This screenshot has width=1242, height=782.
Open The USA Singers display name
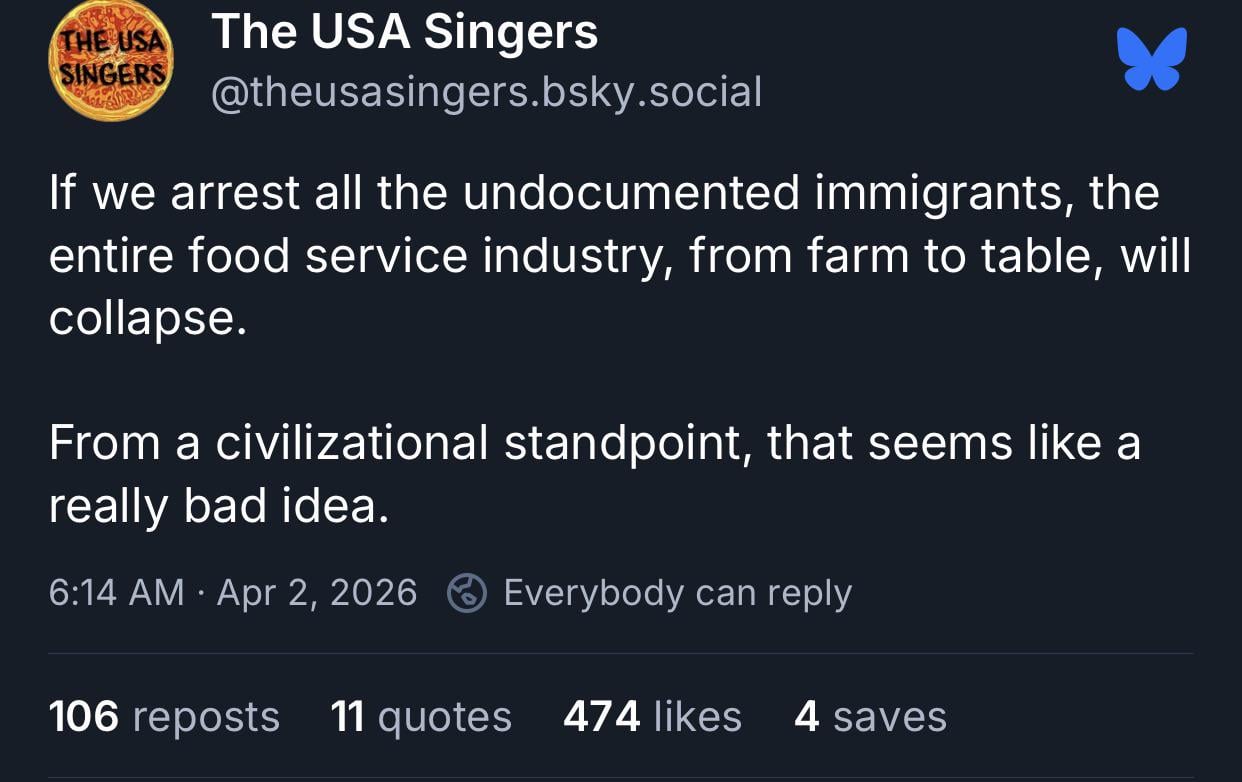pos(404,32)
